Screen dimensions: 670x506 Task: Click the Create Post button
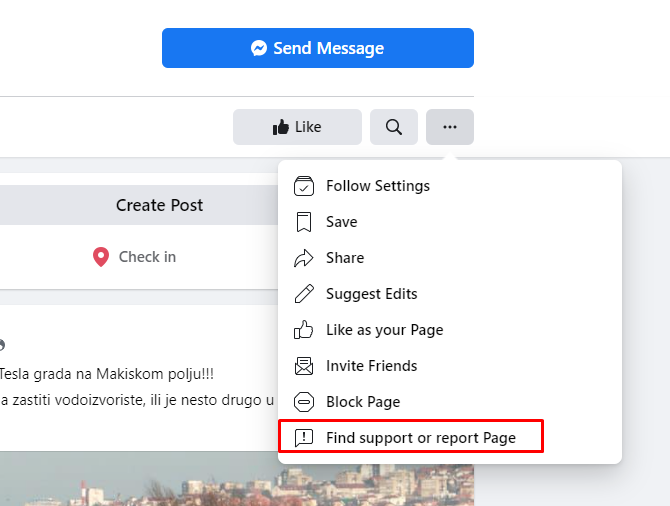(139, 205)
